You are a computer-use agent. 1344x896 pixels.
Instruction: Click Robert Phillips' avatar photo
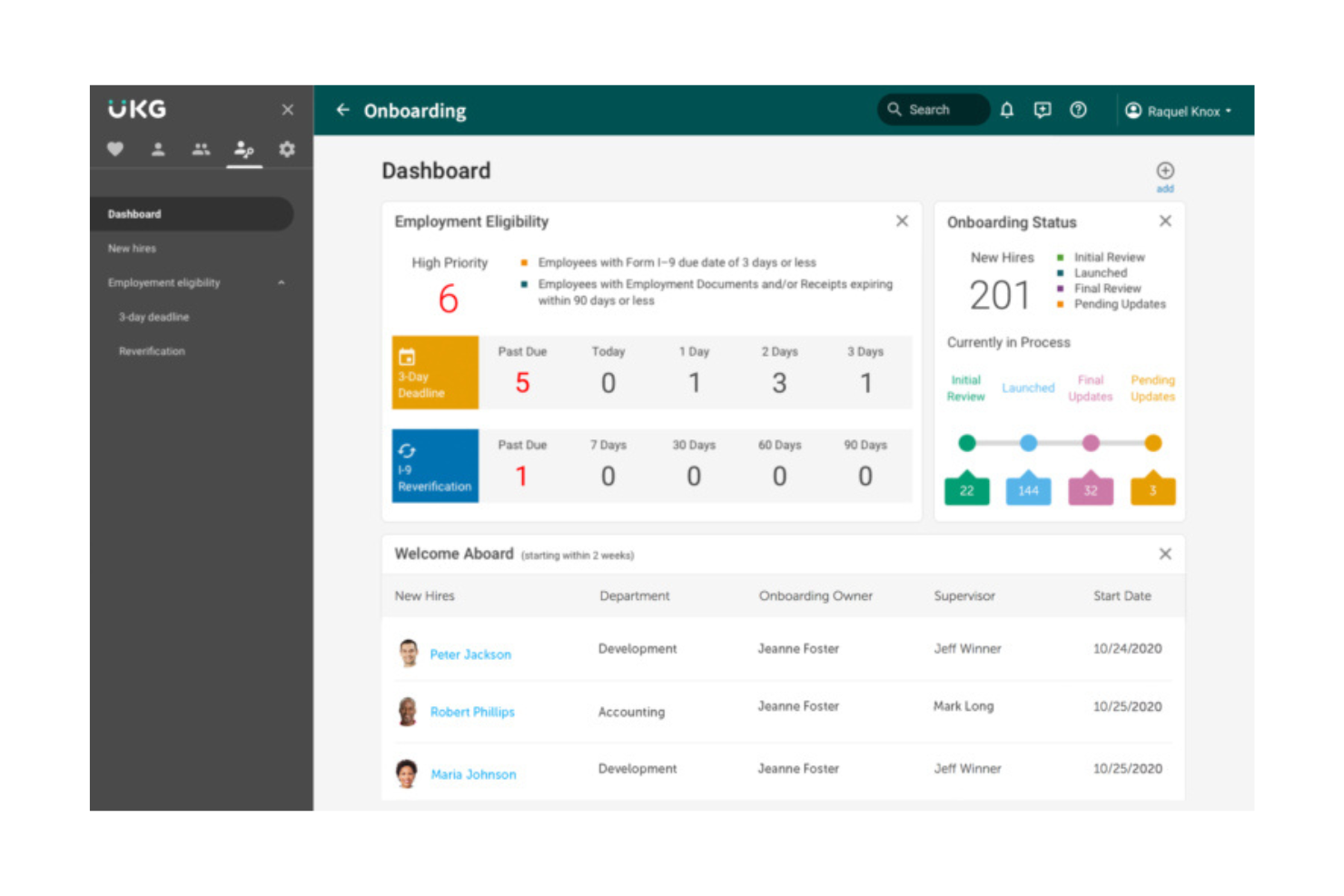pyautogui.click(x=408, y=712)
